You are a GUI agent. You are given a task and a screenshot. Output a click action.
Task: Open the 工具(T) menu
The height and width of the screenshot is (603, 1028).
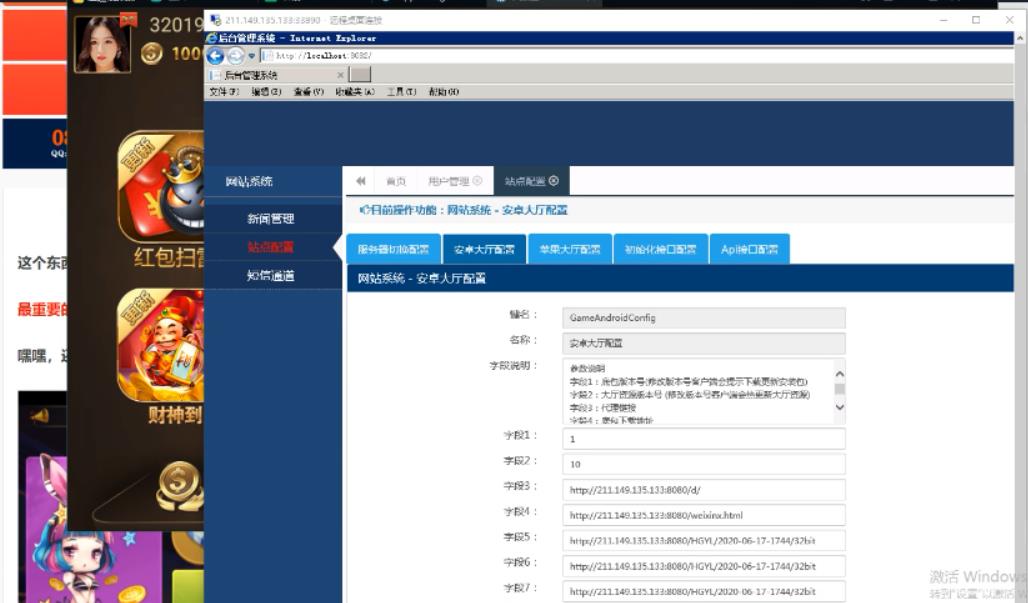pyautogui.click(x=401, y=92)
